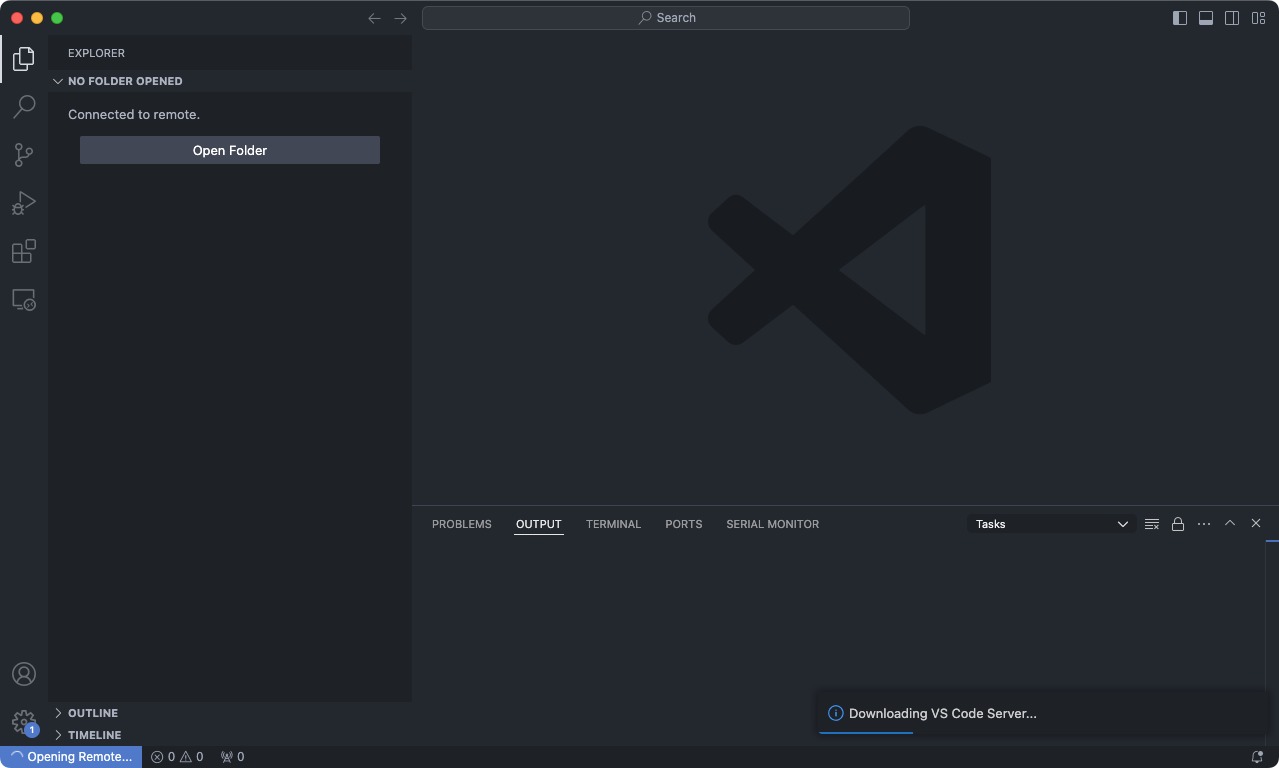Clear the output panel
The width and height of the screenshot is (1279, 768).
1152,524
